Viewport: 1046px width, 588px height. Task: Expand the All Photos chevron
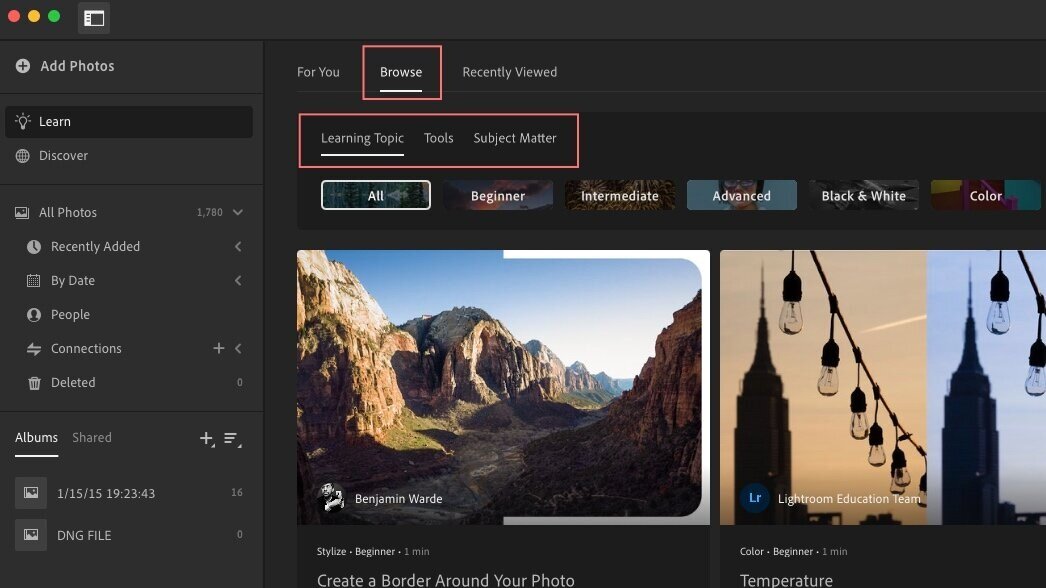(237, 212)
